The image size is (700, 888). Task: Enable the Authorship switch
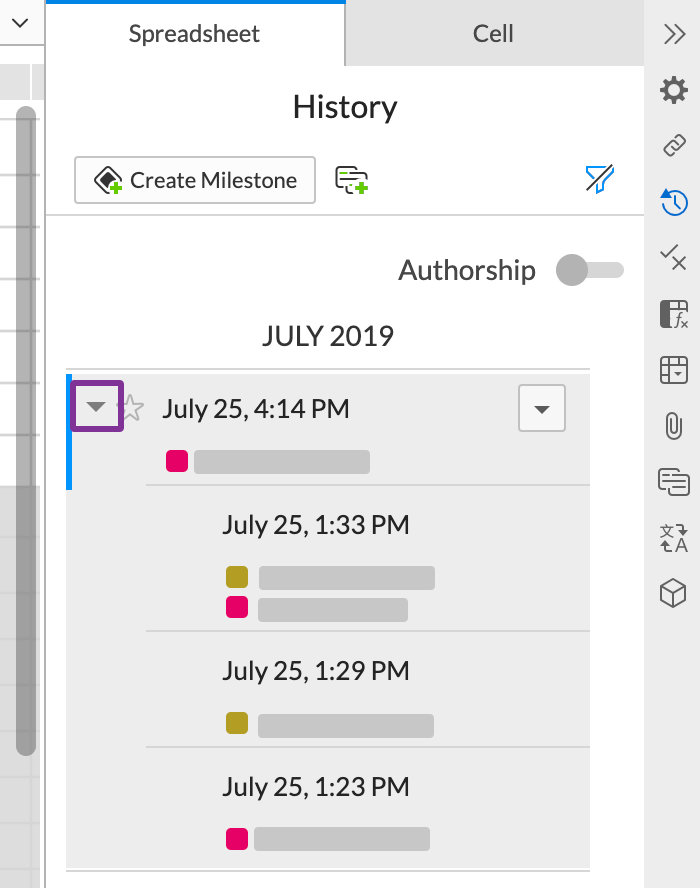(x=590, y=270)
